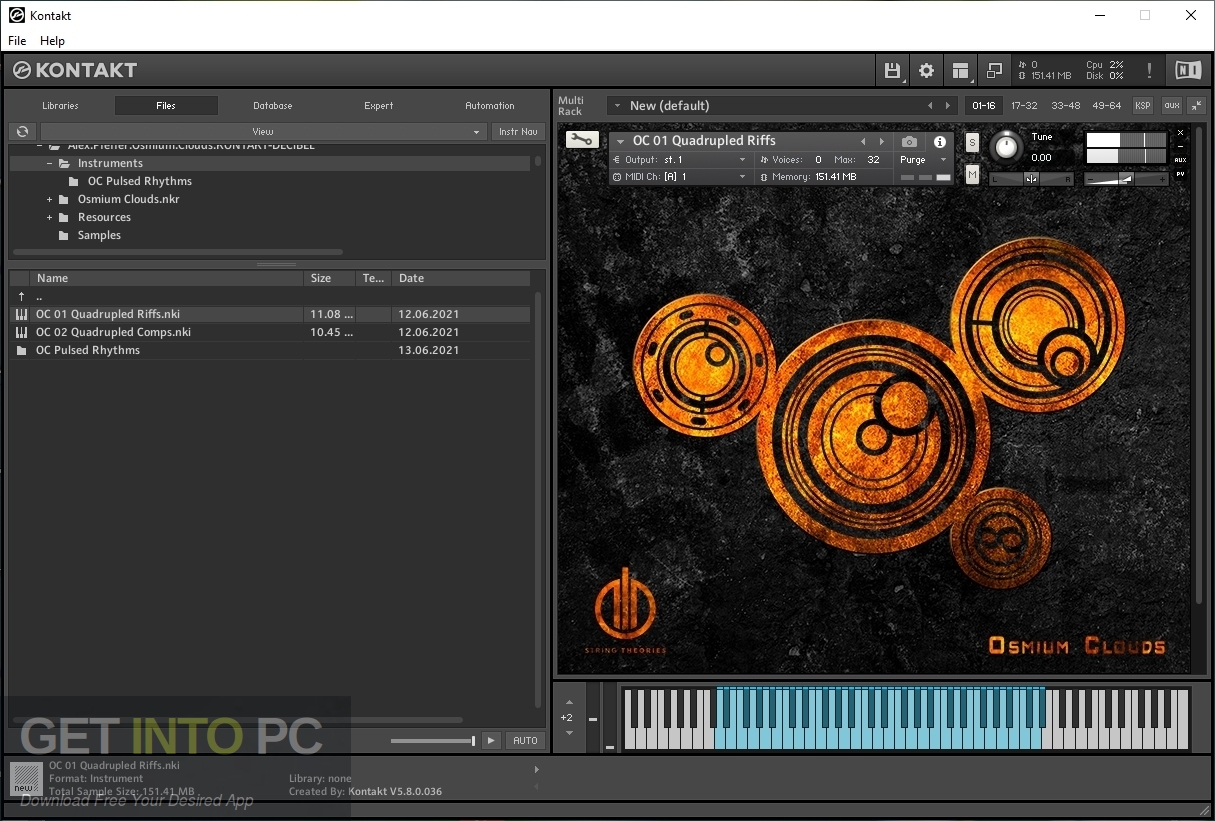Screen dimensions: 1215x821
Task: Expand the Osmium Clouds.nkr tree node
Action: (x=49, y=199)
